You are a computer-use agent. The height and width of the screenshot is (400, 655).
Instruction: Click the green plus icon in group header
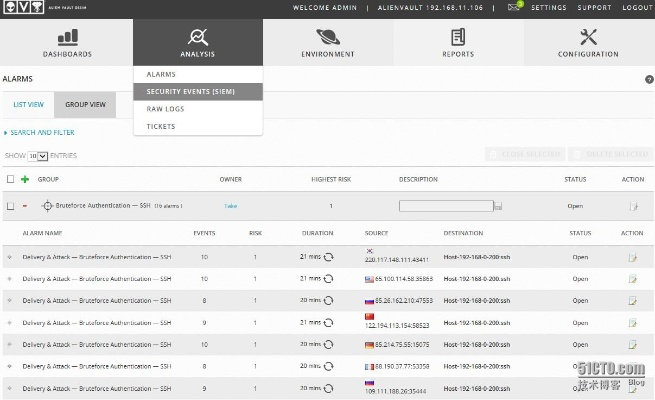click(25, 179)
